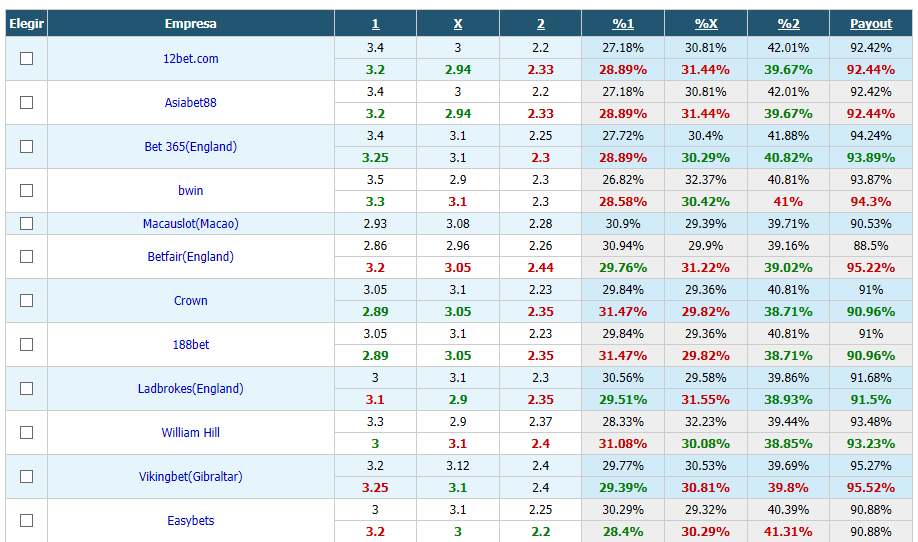Sort by the %2 column header
Image resolution: width=918 pixels, height=542 pixels.
789,24
